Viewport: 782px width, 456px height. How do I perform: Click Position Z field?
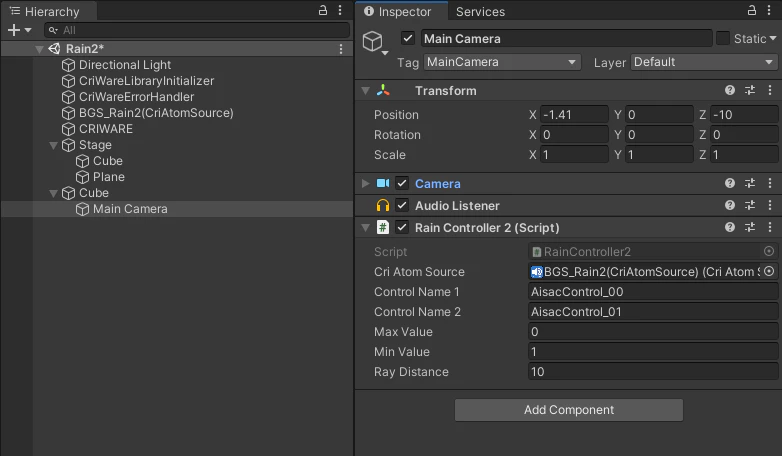744,115
